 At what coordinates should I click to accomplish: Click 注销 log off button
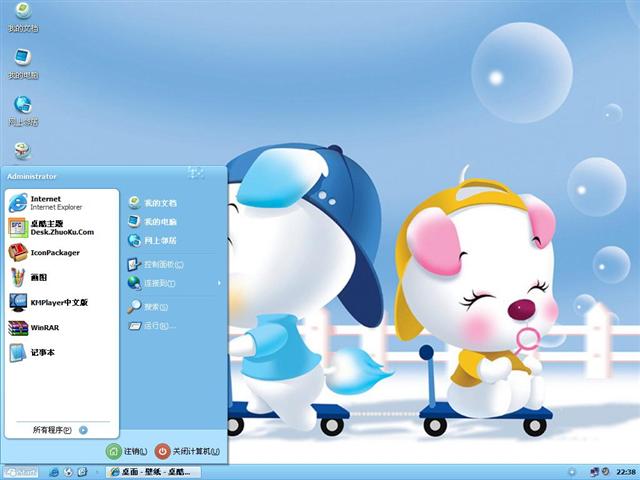[127, 451]
